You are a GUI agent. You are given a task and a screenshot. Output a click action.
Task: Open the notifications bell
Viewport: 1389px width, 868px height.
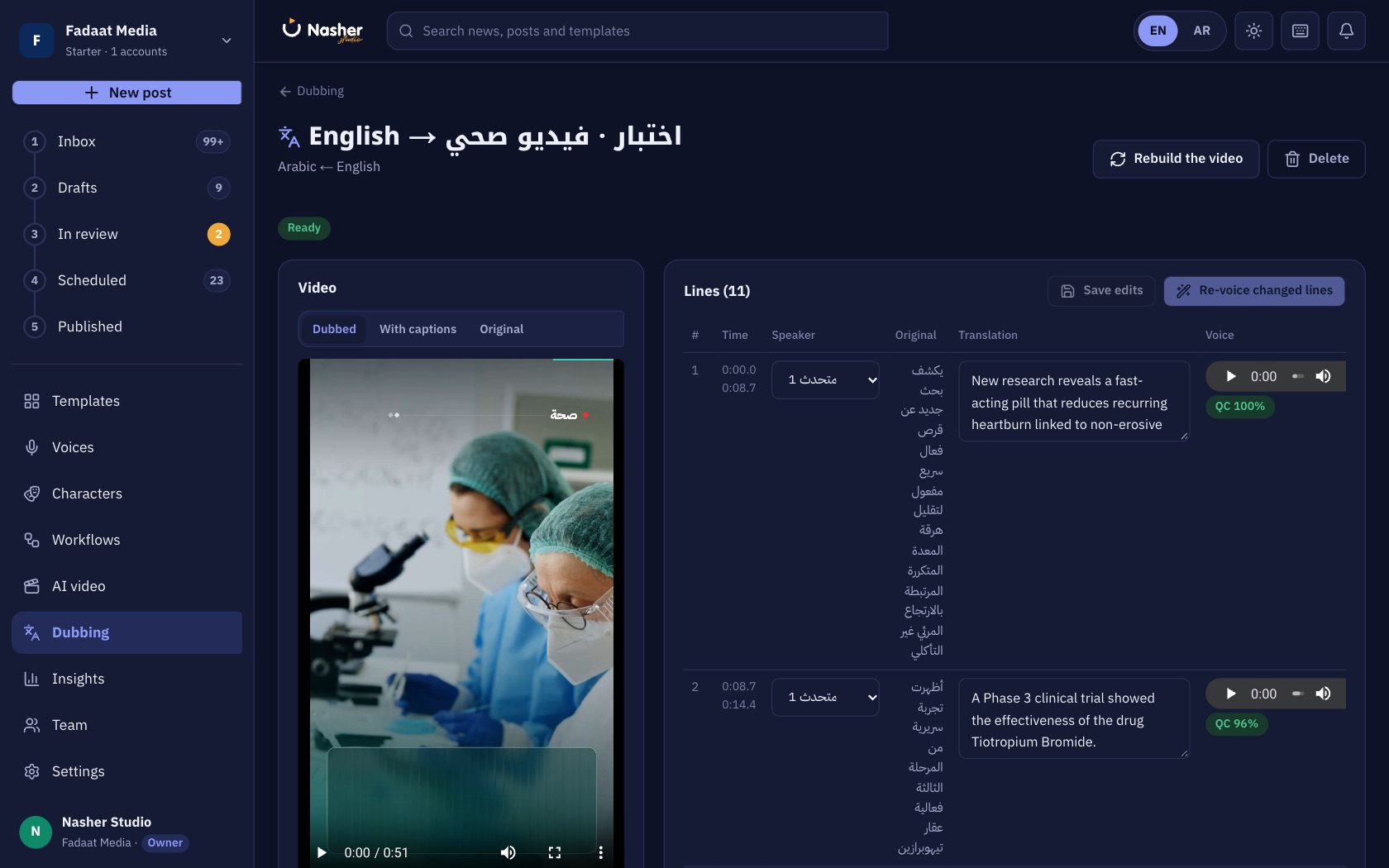1346,31
